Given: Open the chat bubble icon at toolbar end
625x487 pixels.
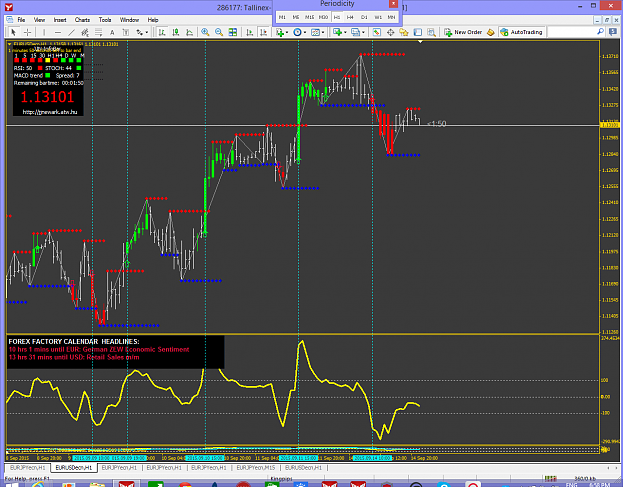Looking at the screenshot, I should (613, 32).
